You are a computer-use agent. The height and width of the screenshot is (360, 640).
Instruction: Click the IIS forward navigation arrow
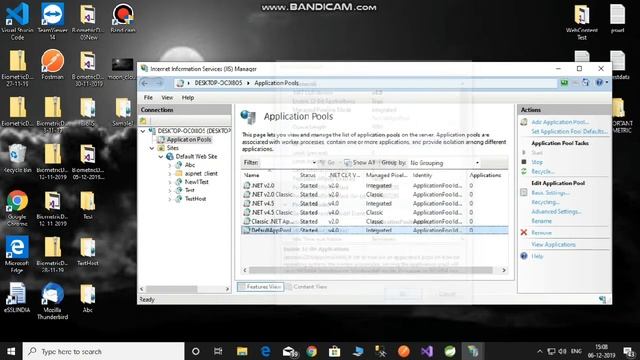(x=159, y=83)
